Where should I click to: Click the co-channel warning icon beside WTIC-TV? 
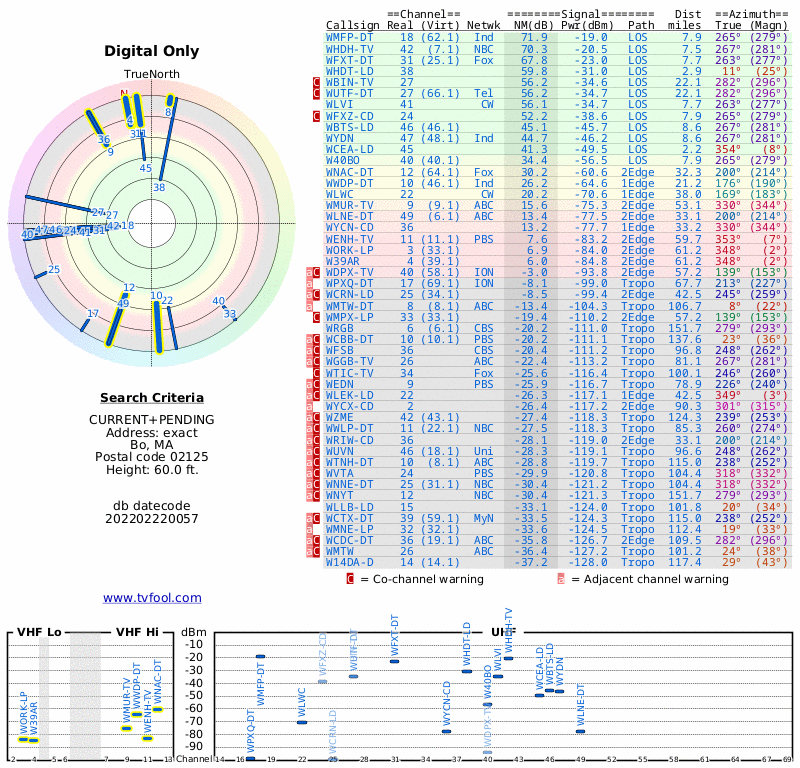pos(316,373)
